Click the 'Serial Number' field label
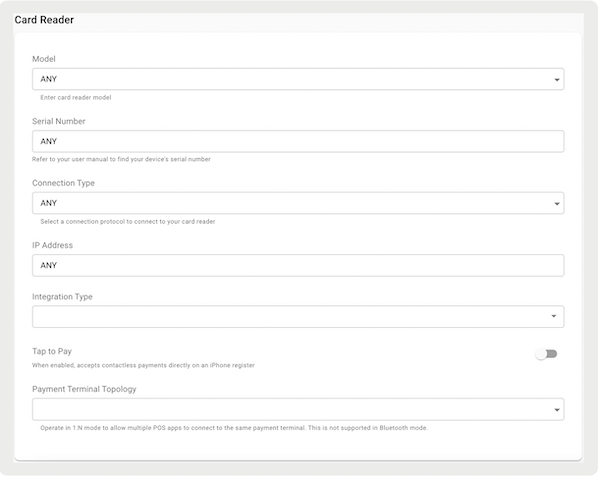Viewport: 600px width, 480px height. [x=59, y=121]
